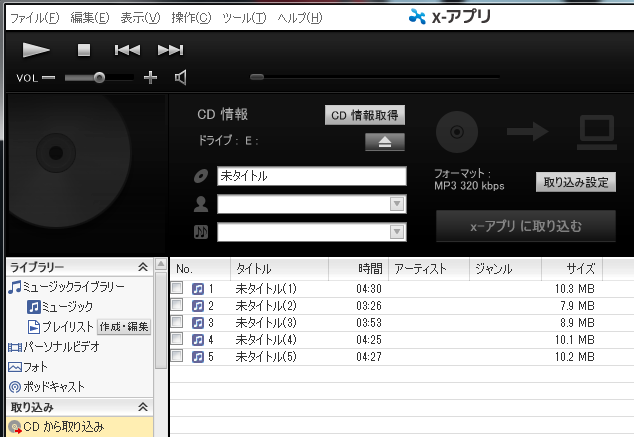Select プレイリスト in the library tree

click(61, 327)
